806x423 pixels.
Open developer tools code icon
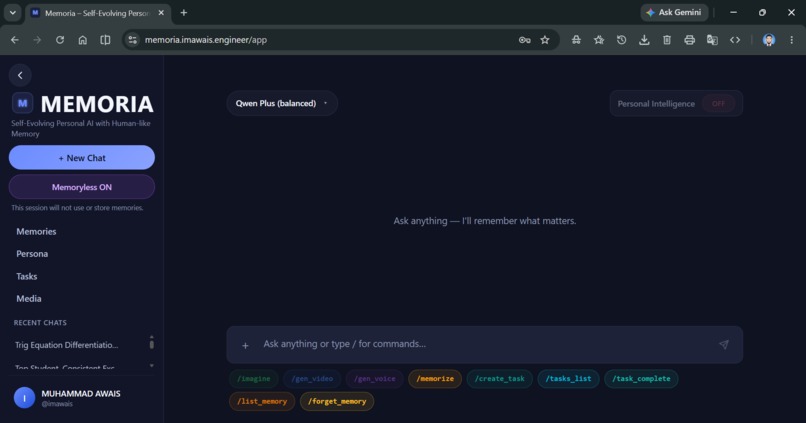(735, 40)
